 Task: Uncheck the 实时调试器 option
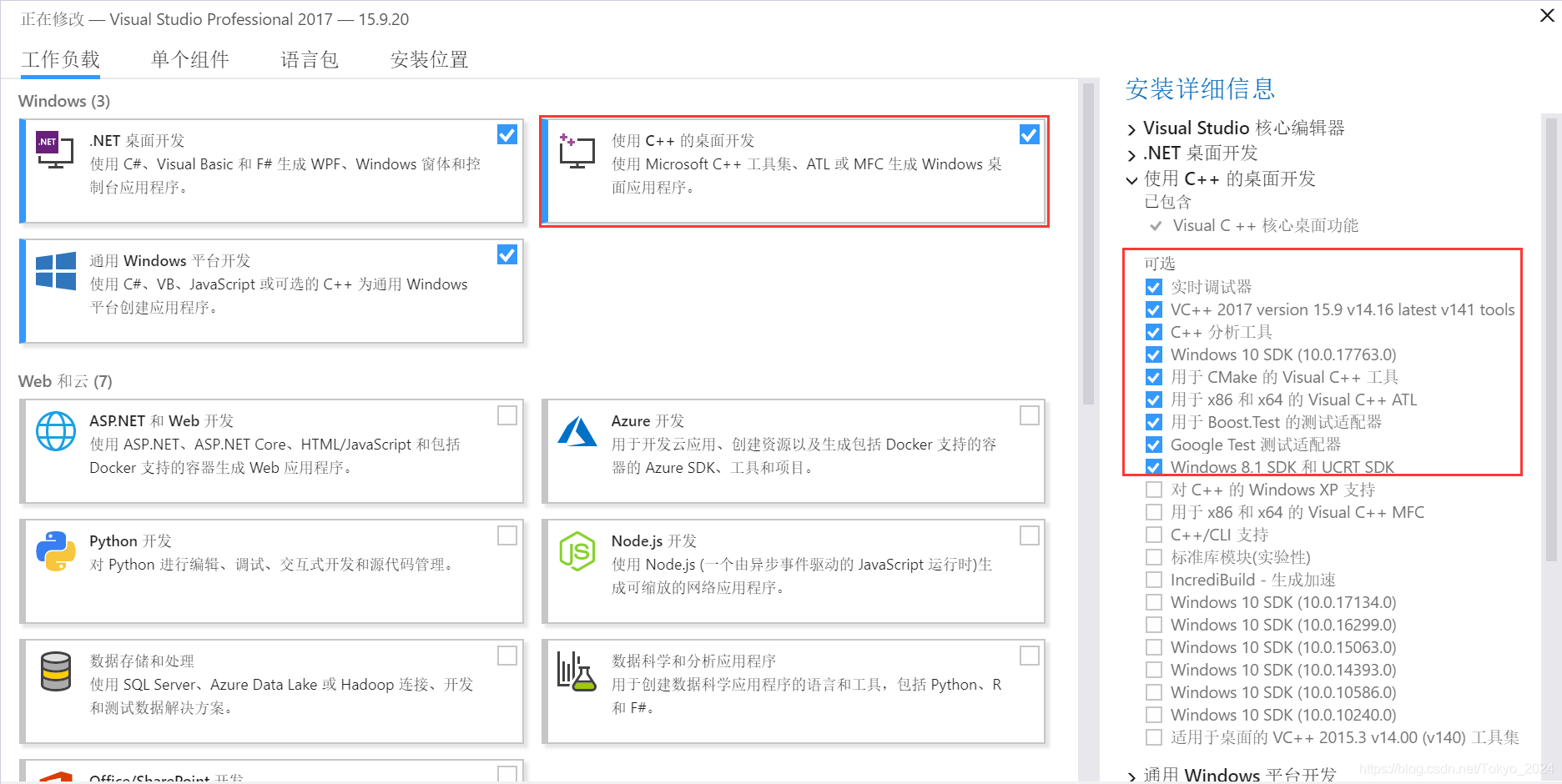pyautogui.click(x=1154, y=287)
